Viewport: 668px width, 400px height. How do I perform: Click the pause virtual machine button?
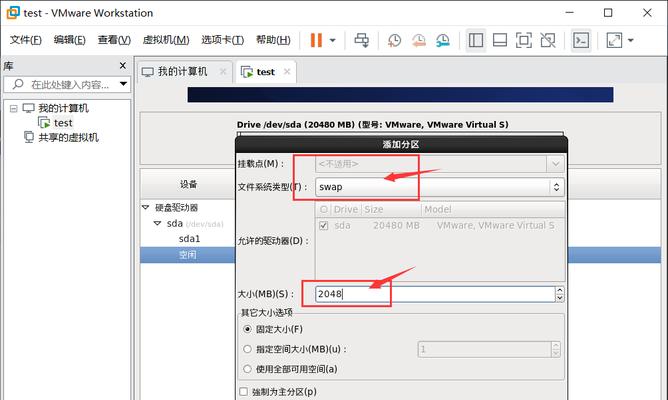tap(316, 40)
